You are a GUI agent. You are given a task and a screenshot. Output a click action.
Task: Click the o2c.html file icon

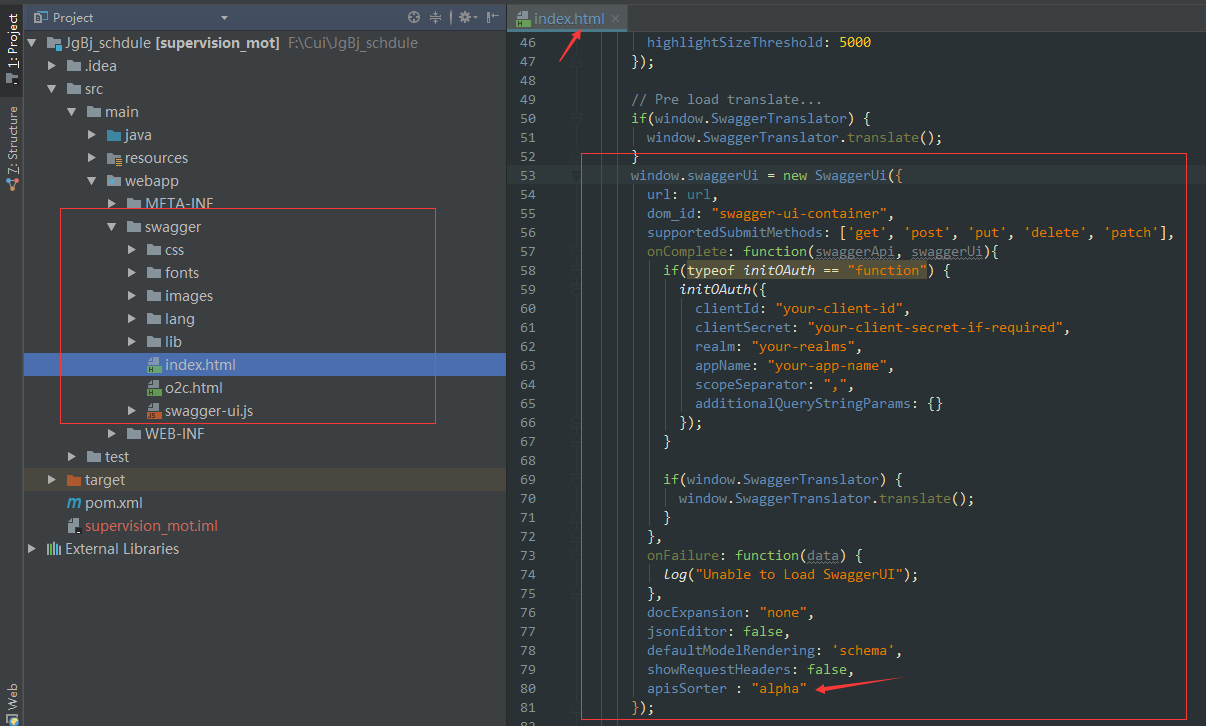[x=154, y=388]
